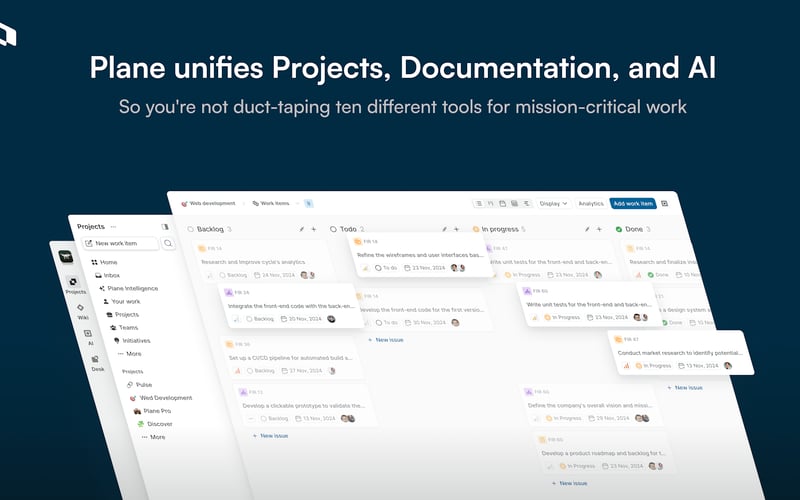Switch to kanban board layout icon
The height and width of the screenshot is (500, 800).
pyautogui.click(x=490, y=203)
